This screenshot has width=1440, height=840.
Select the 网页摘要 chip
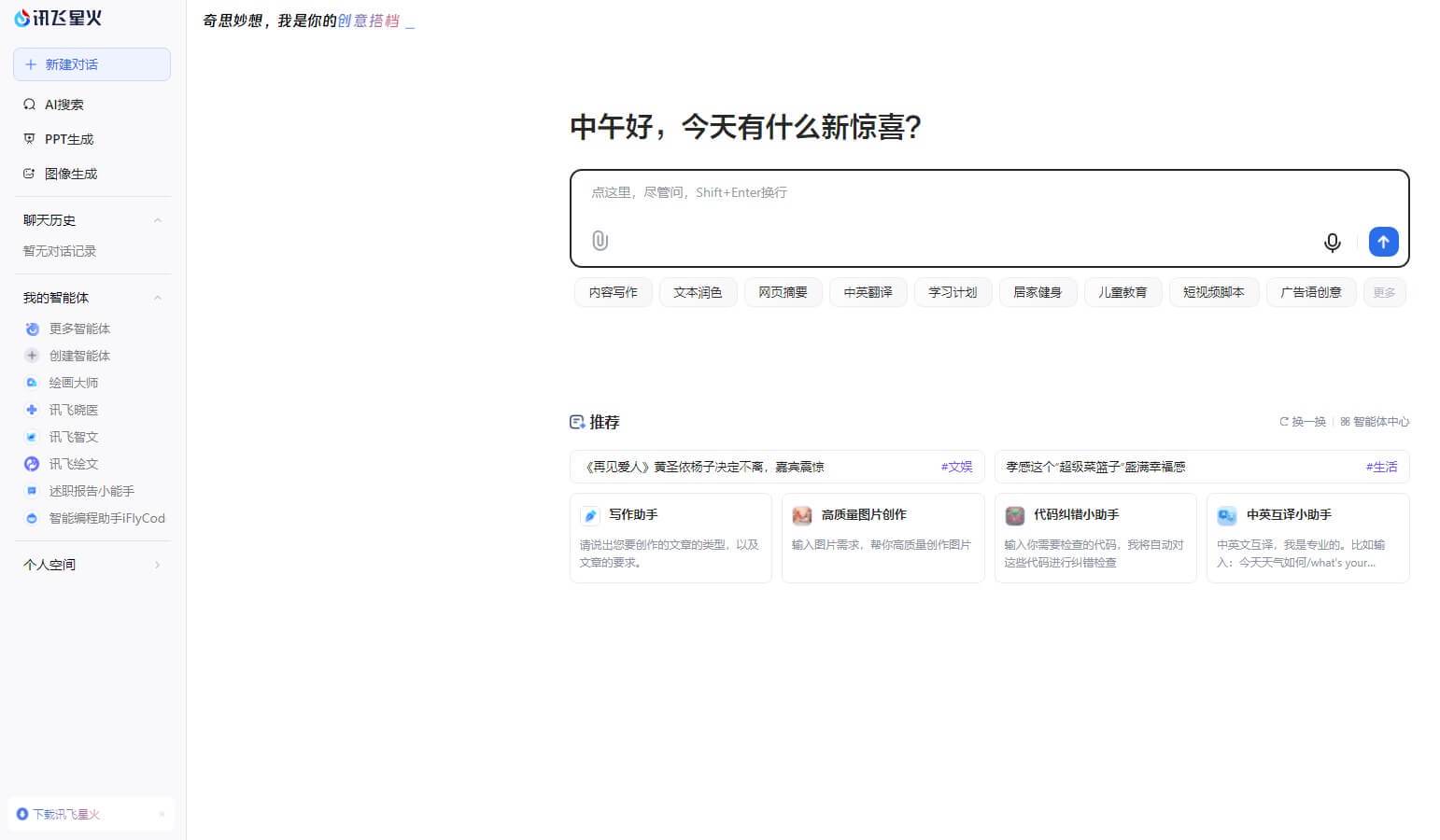(x=783, y=292)
